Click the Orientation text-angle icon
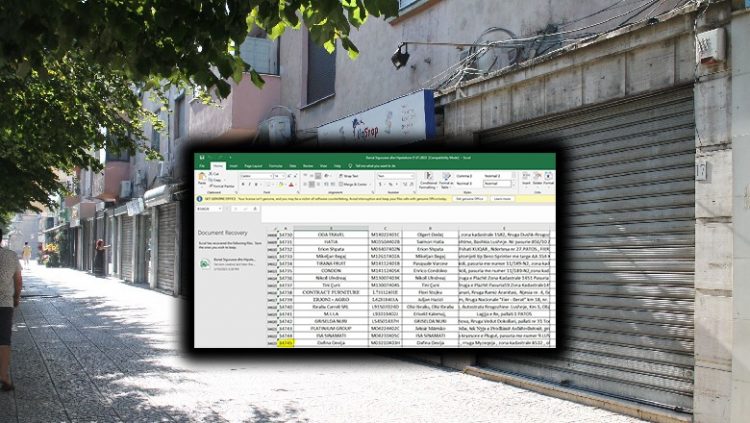750x423 pixels. pos(326,176)
